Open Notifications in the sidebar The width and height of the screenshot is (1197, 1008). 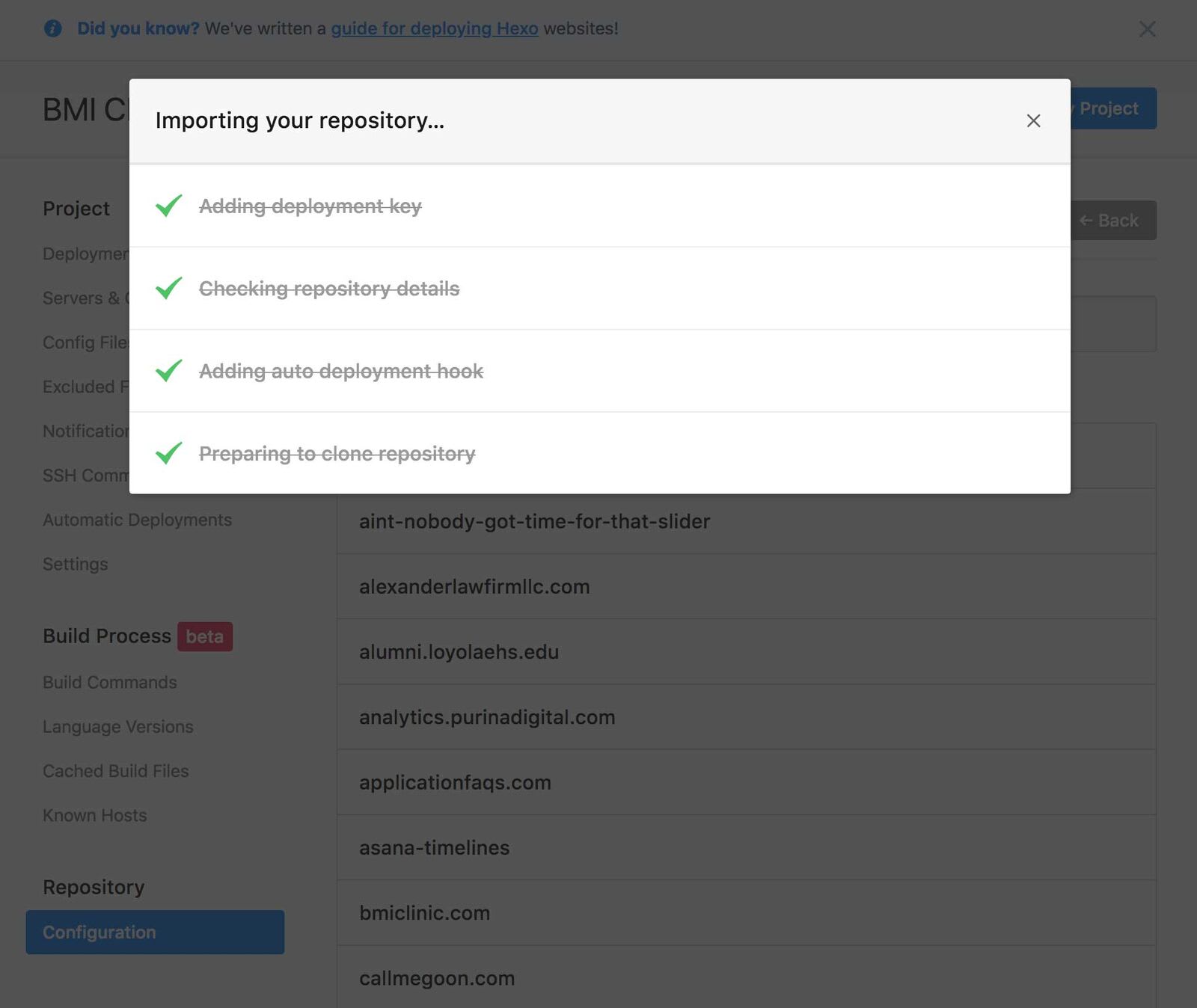coord(86,431)
